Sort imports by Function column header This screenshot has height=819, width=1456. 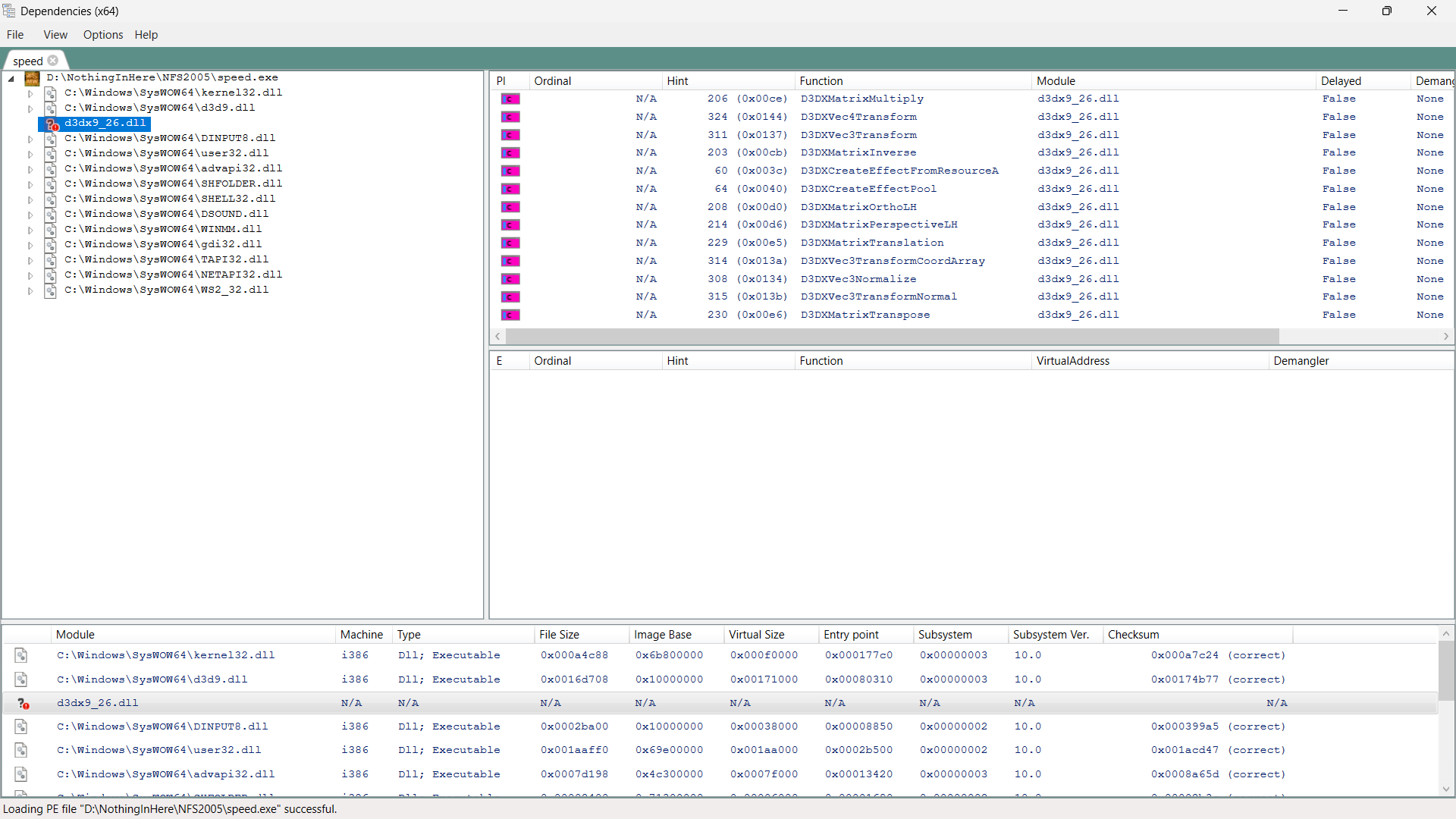pyautogui.click(x=913, y=81)
